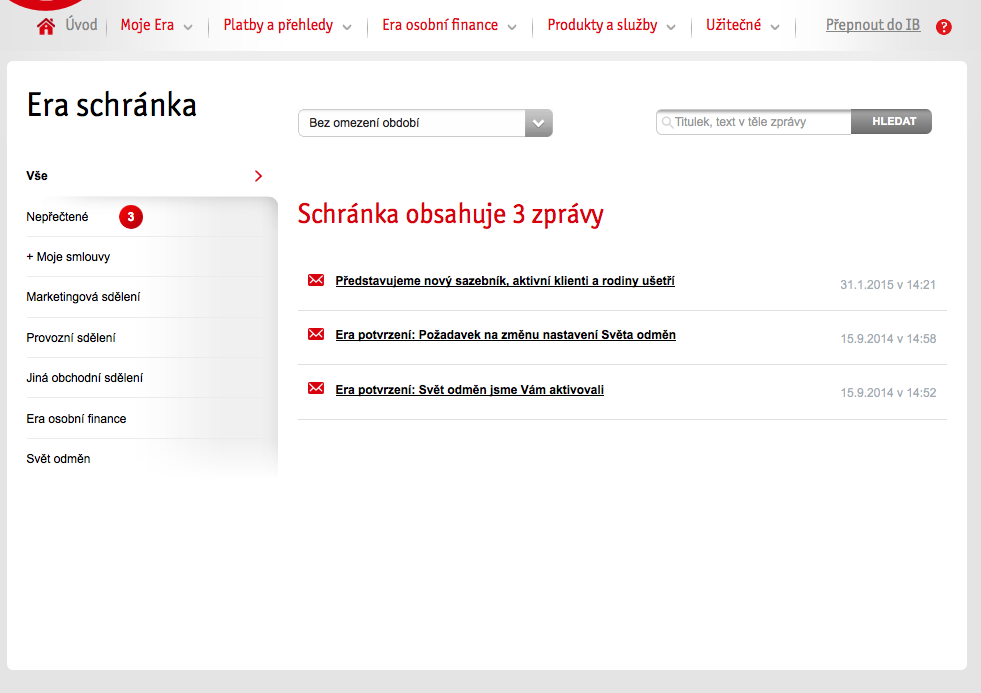Image resolution: width=981 pixels, height=693 pixels.
Task: Click envelope icon of Svět odměn aktivovali message
Action: (316, 388)
